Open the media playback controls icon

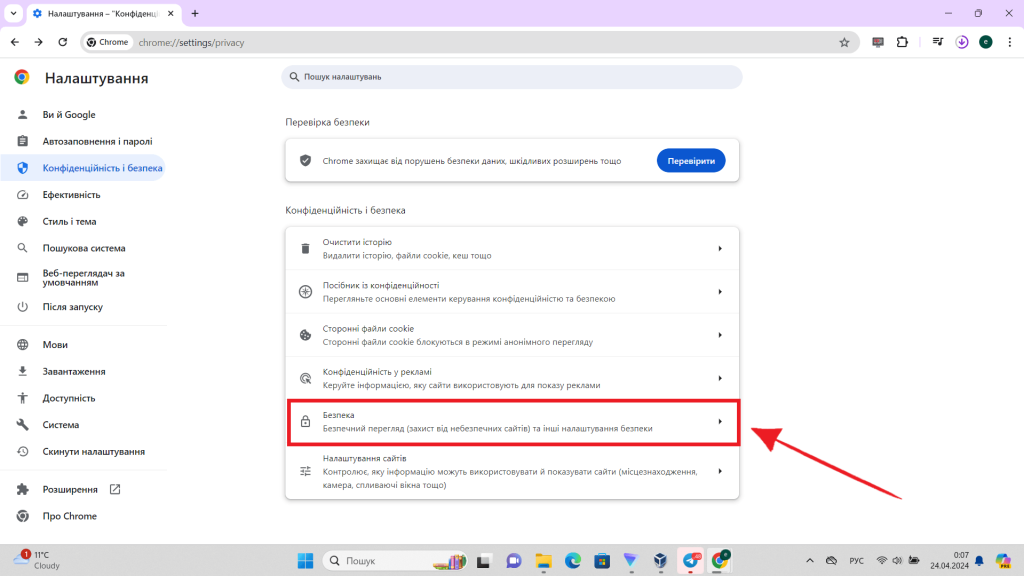pos(936,43)
